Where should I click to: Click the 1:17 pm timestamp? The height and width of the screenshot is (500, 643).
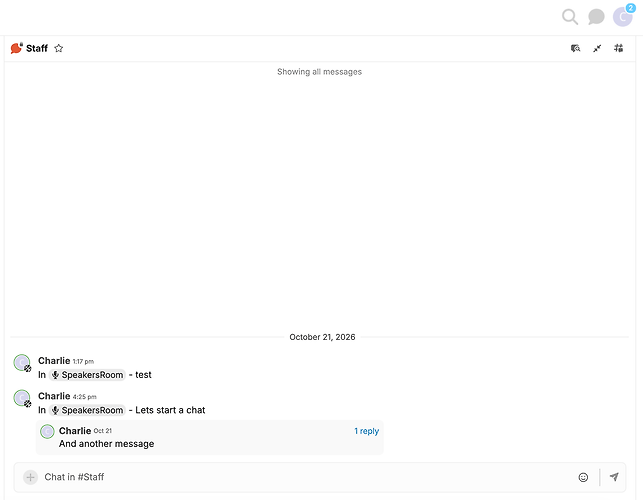[x=83, y=362]
